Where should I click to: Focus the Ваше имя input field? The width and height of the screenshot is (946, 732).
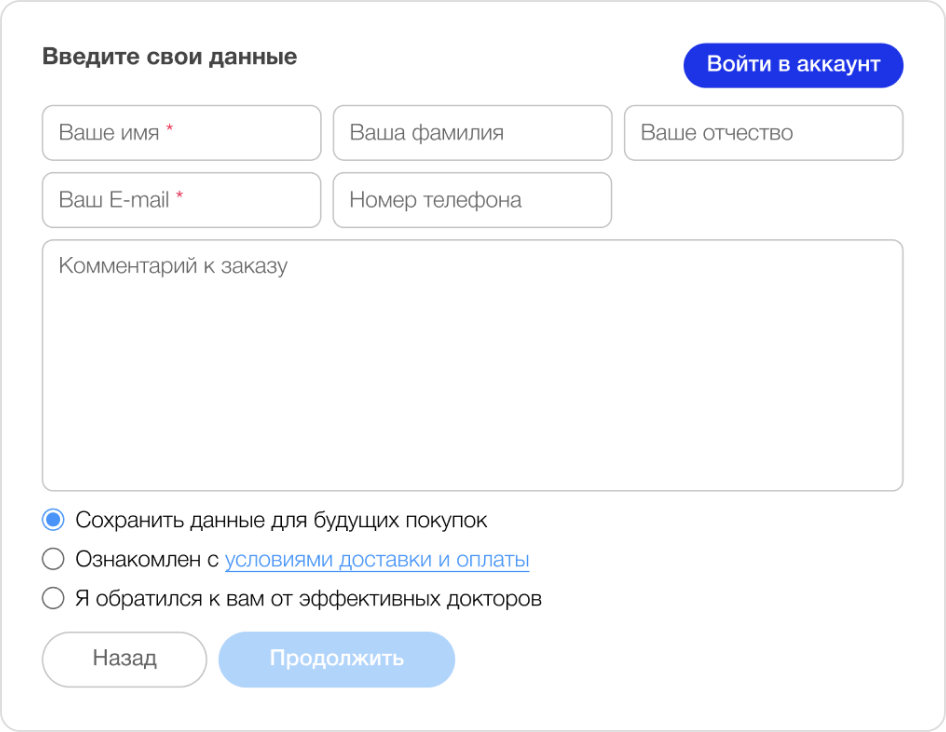tap(182, 133)
